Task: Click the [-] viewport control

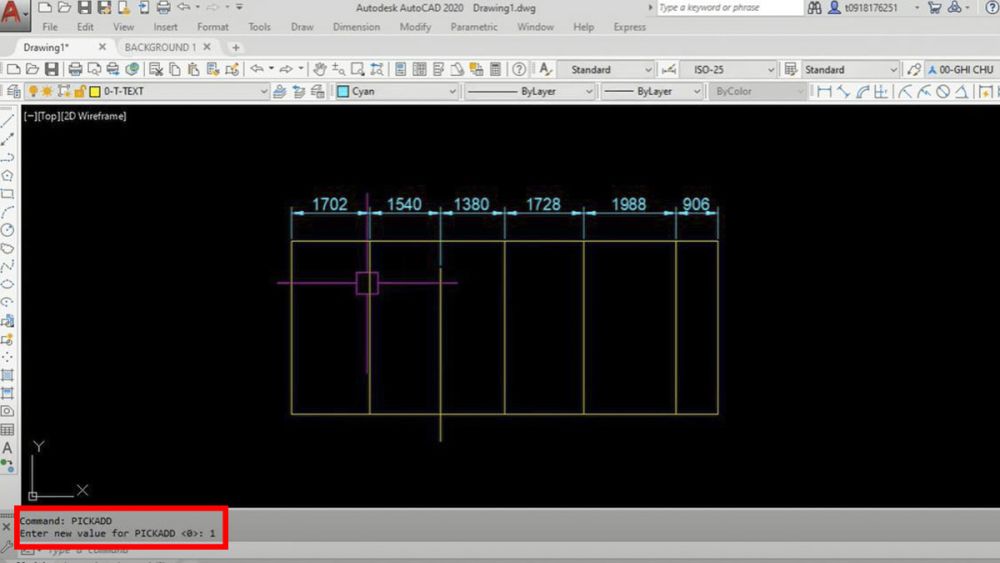Action: click(x=31, y=116)
